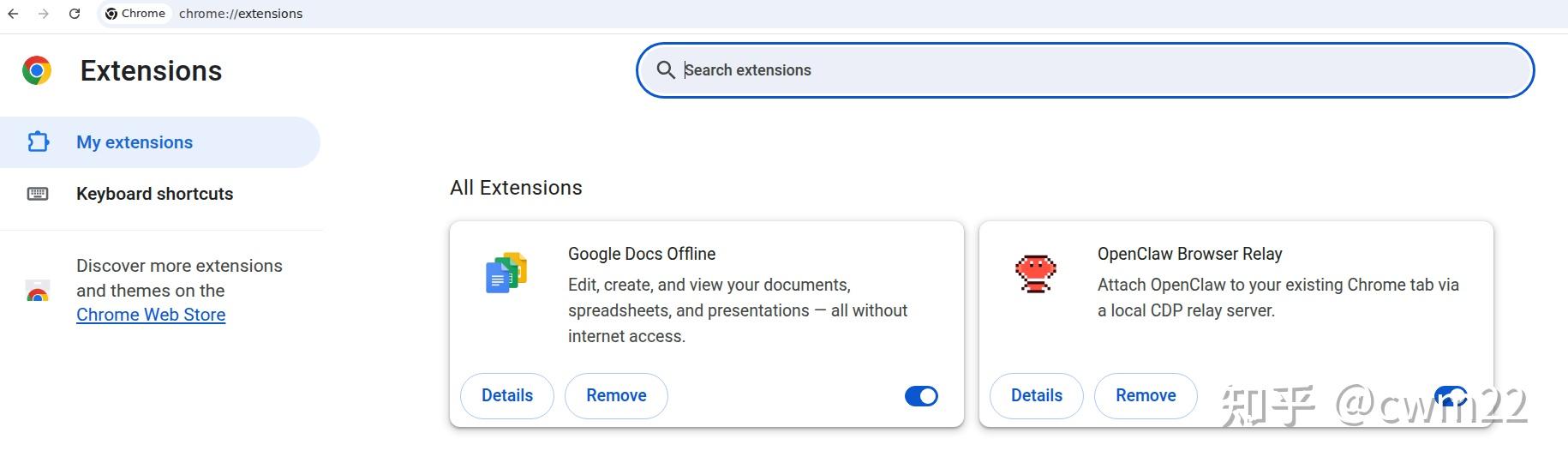Screen dimensions: 1568x469
Task: Click the Keyboard shortcuts keyboard icon
Action: 38,194
